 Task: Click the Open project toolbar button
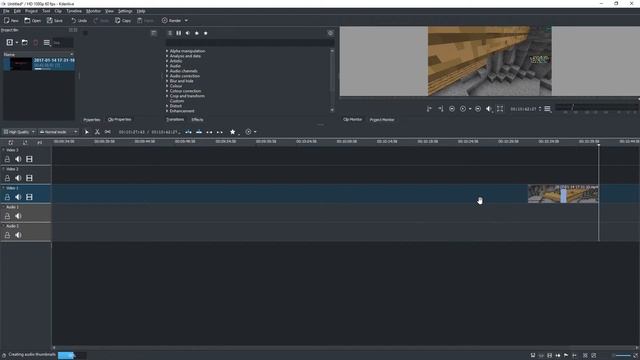tap(33, 20)
